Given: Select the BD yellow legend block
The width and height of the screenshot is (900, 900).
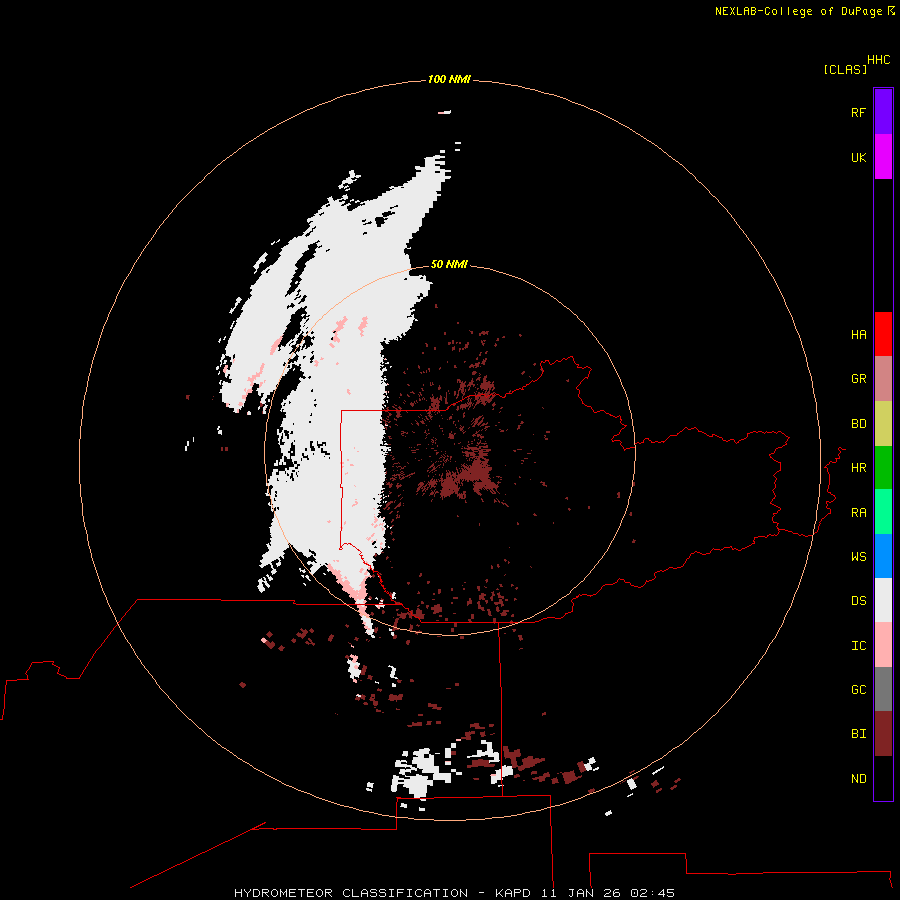Looking at the screenshot, I should tap(883, 424).
